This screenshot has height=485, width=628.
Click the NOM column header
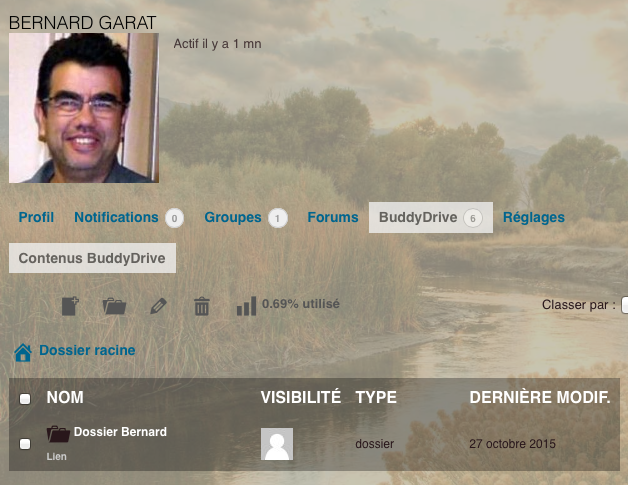click(x=65, y=397)
